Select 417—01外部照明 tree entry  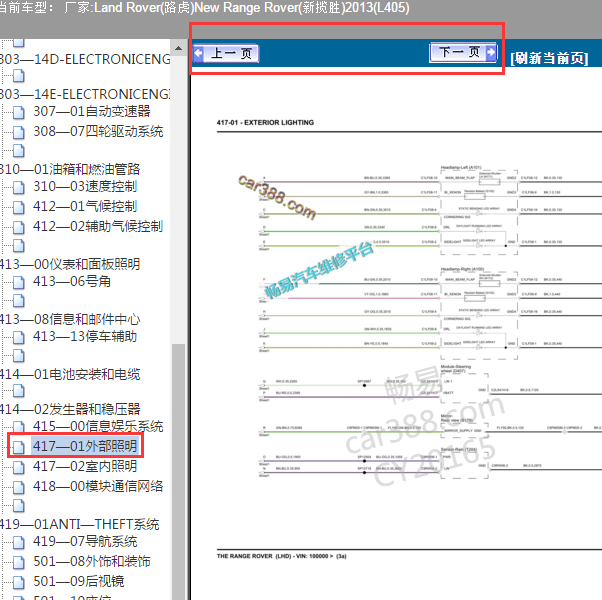coord(85,446)
